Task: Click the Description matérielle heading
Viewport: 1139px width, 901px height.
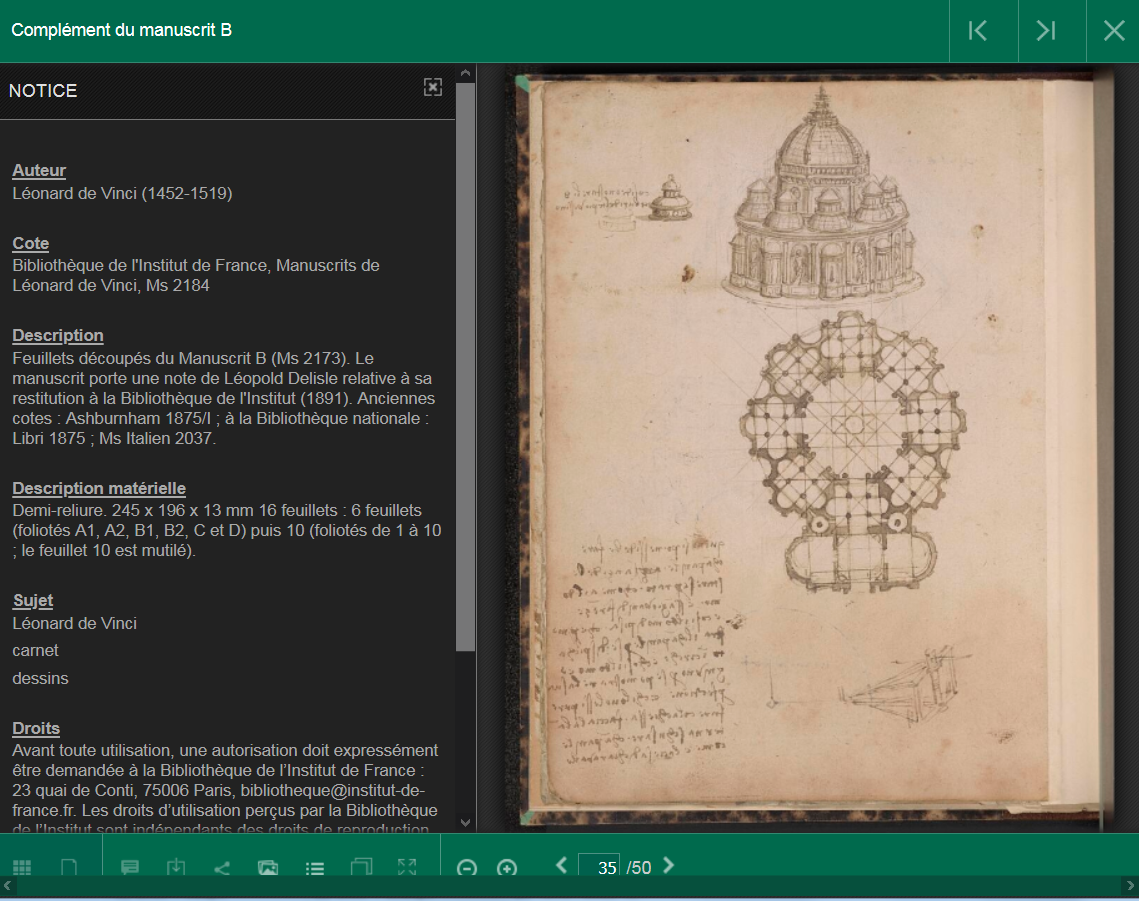Action: [x=99, y=488]
